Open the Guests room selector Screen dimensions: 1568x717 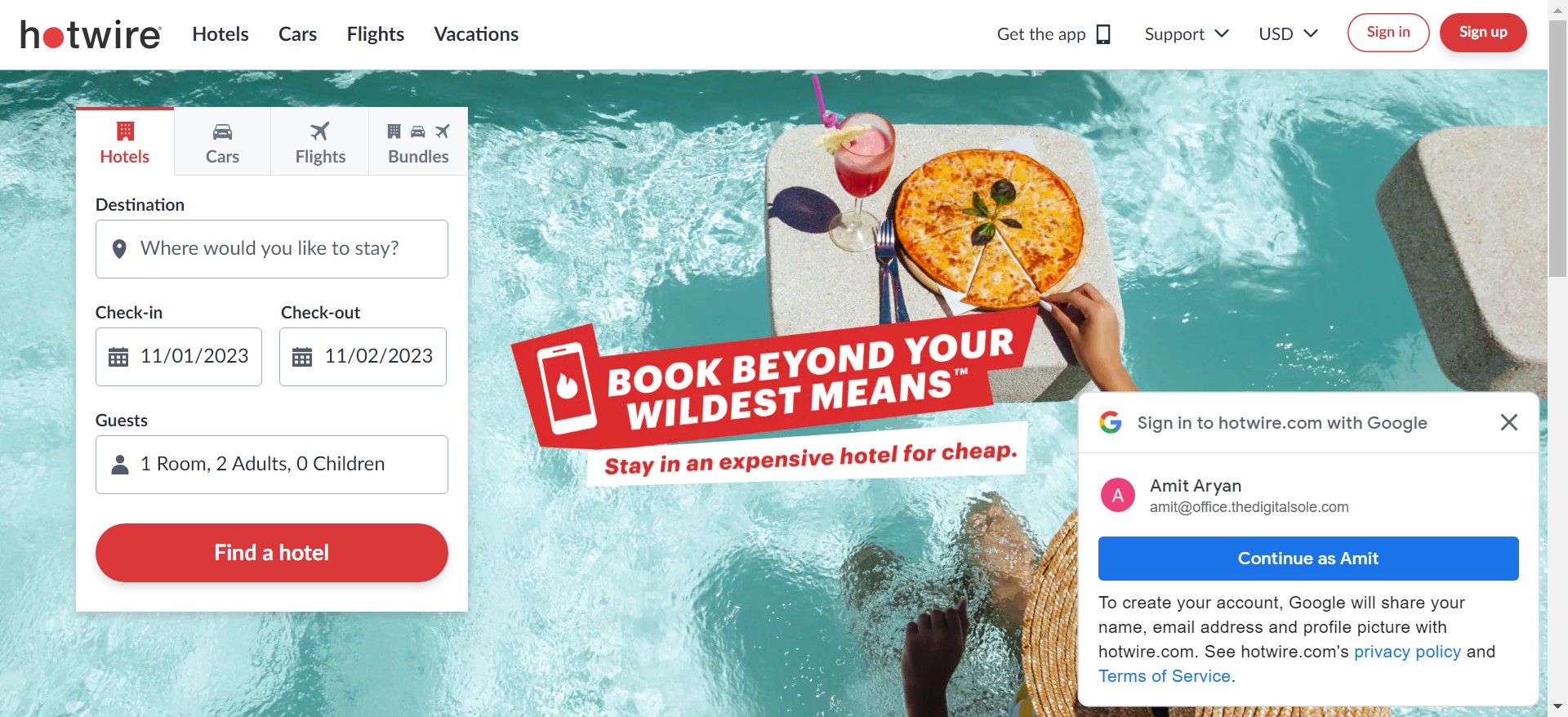[272, 465]
